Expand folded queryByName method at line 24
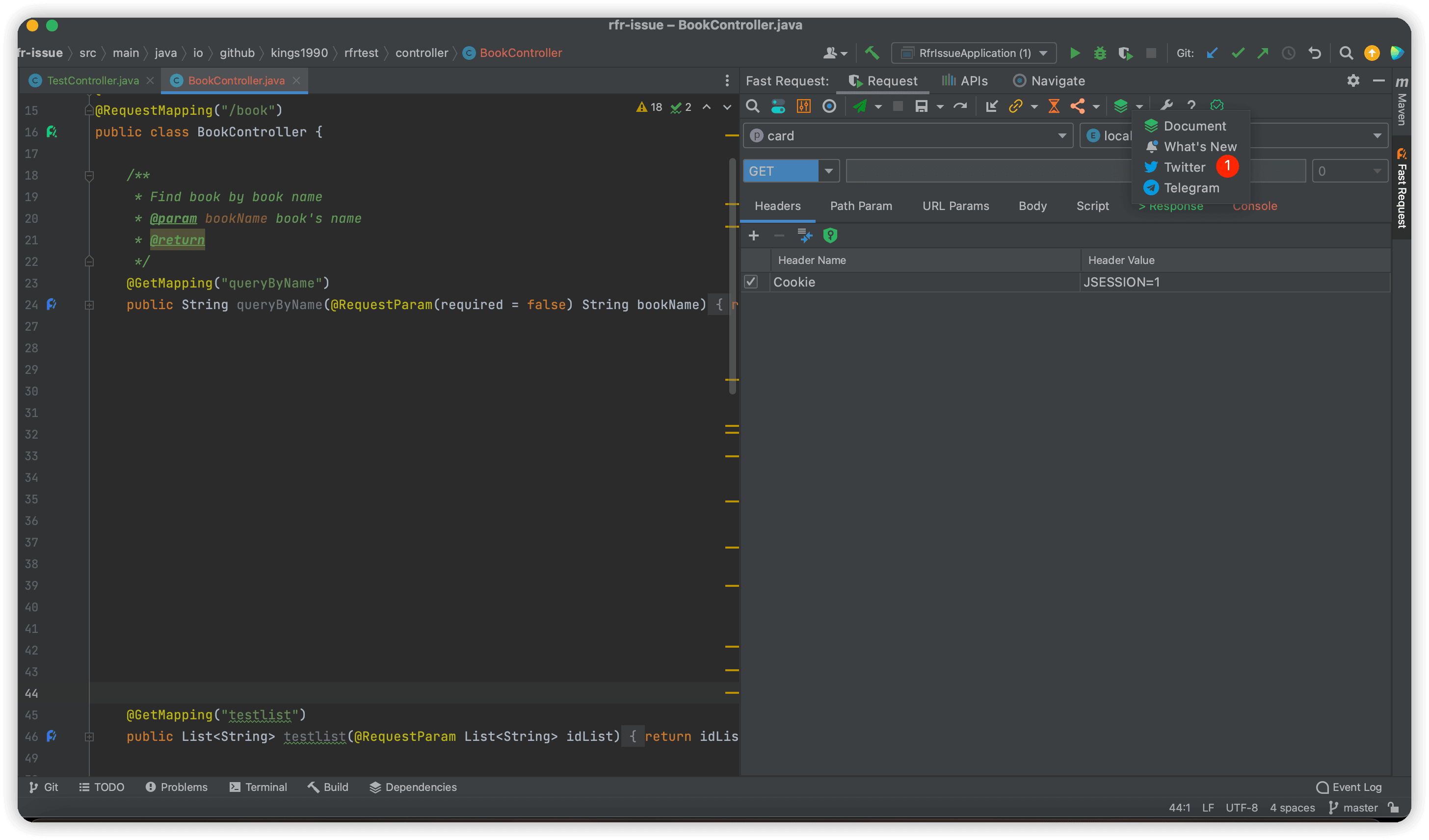This screenshot has width=1429, height=840. (x=89, y=305)
